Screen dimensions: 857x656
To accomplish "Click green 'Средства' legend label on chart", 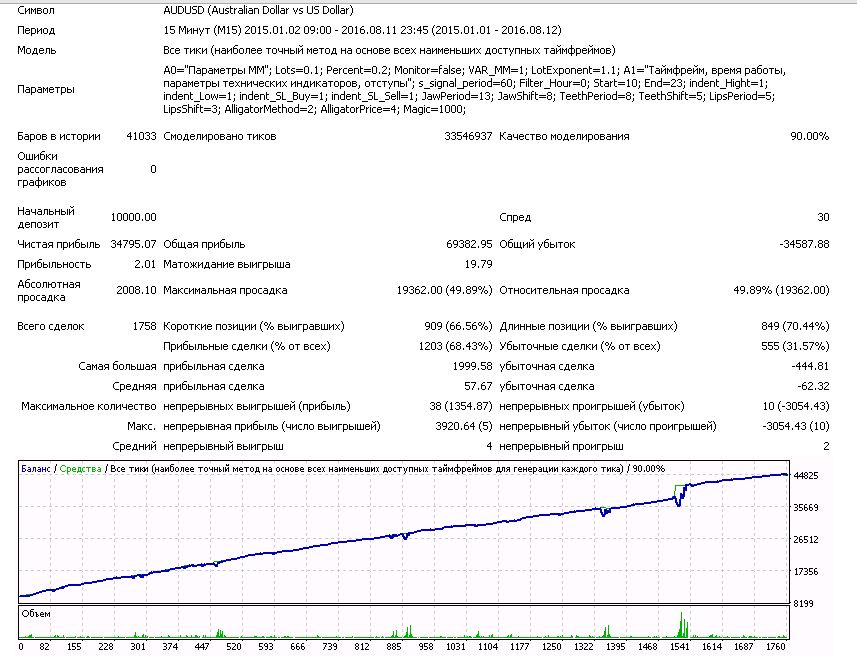I will coord(80,469).
